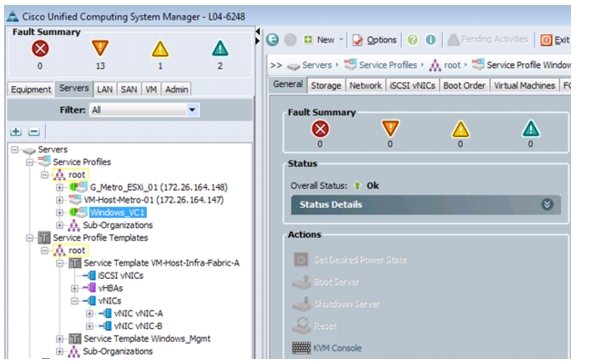Select Service Template Windows_Mgmt
The height and width of the screenshot is (362, 590).
point(147,339)
